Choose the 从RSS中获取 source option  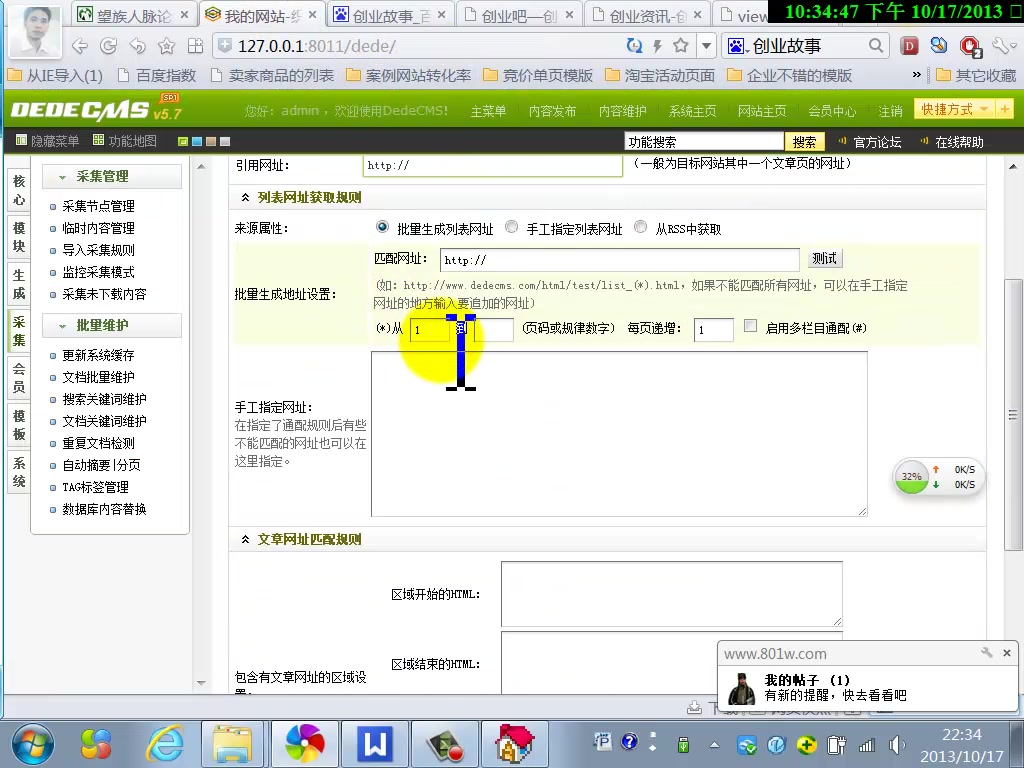(639, 227)
